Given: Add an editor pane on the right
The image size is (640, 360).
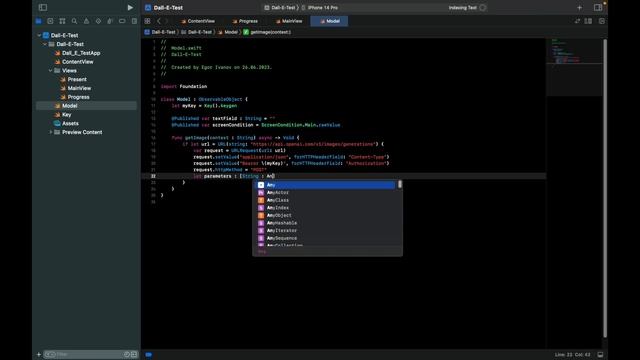Looking at the screenshot, I should pos(602,21).
